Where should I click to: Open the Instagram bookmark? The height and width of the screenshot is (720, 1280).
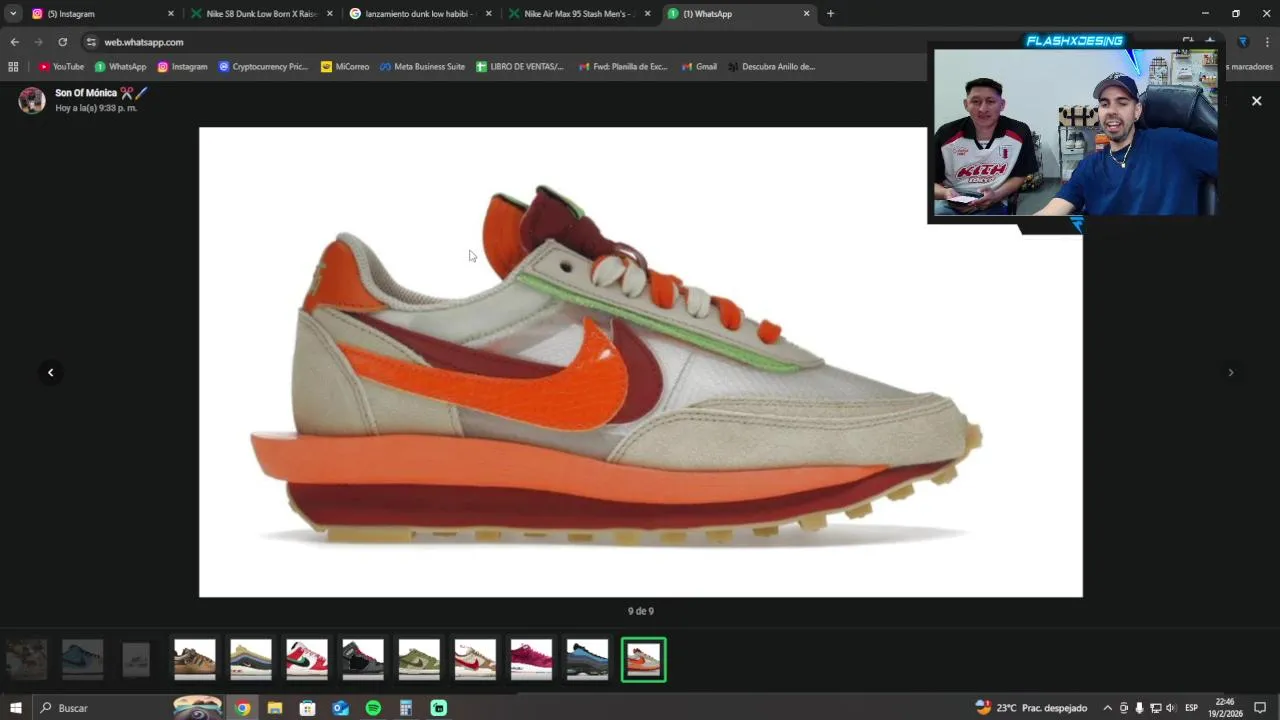pos(182,67)
